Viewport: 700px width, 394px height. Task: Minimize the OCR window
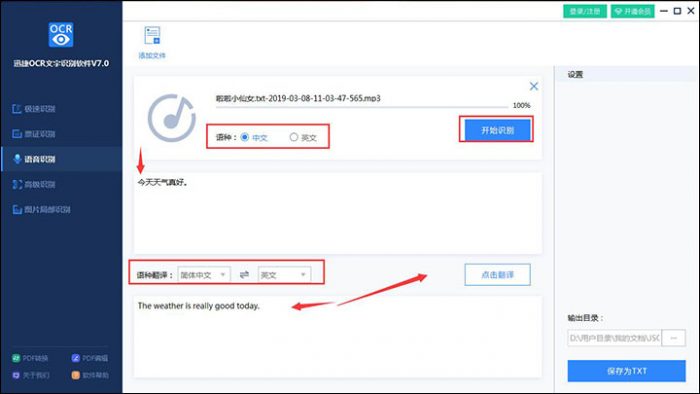(x=664, y=11)
